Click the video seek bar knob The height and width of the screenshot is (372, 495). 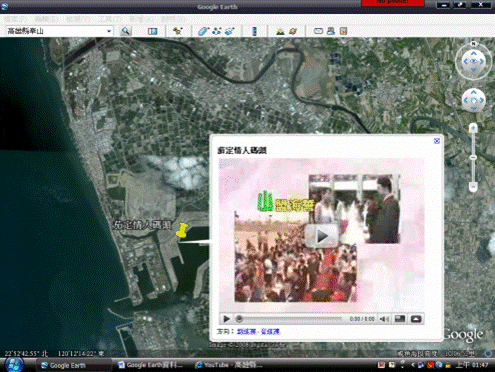(x=239, y=319)
